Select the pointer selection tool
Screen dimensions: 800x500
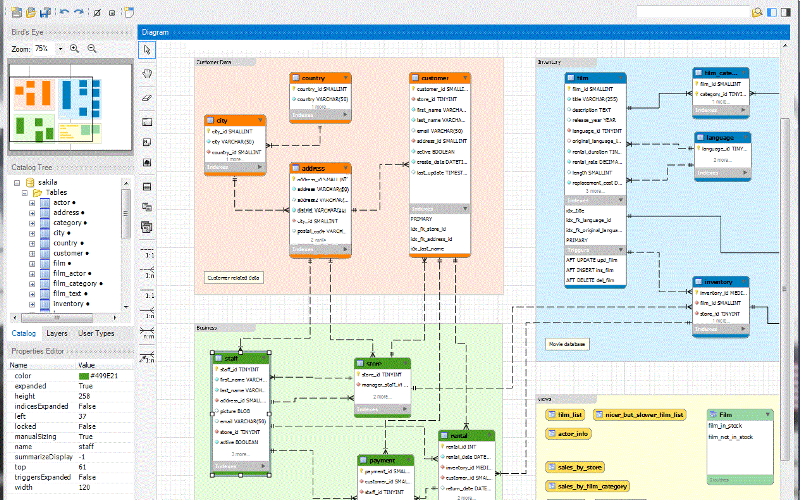pyautogui.click(x=147, y=49)
